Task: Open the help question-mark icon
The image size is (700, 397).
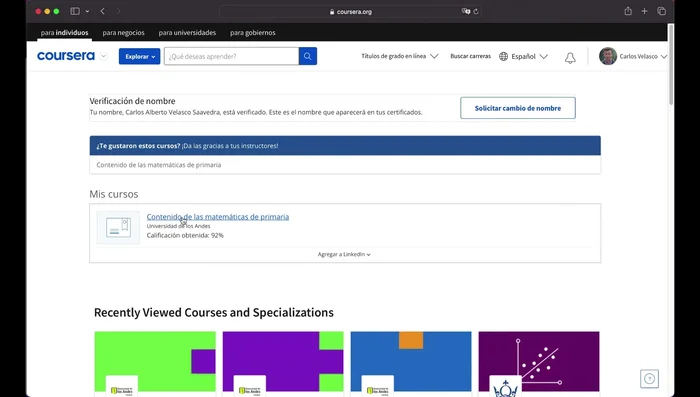Action: coord(650,379)
